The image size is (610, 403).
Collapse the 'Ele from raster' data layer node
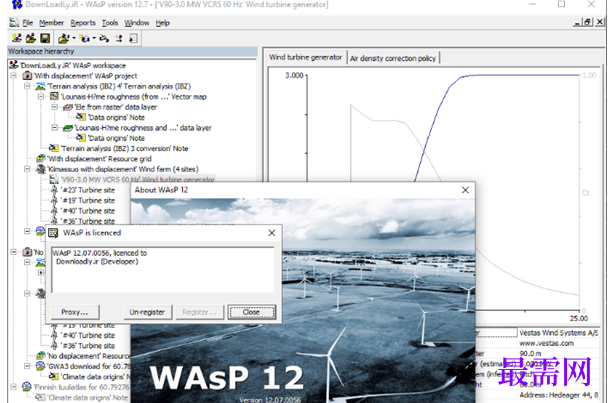pyautogui.click(x=54, y=107)
